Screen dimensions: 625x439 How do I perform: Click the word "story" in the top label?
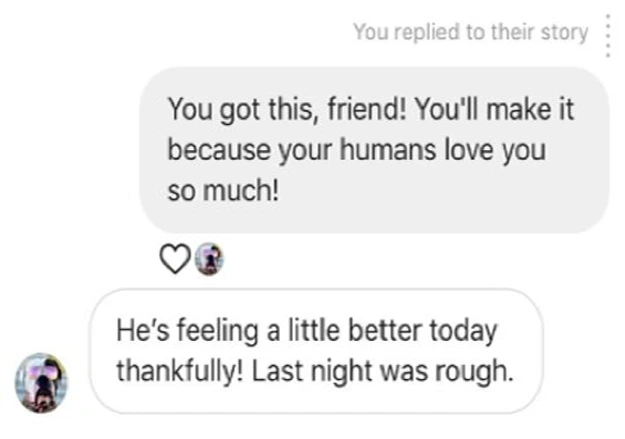pyautogui.click(x=564, y=32)
